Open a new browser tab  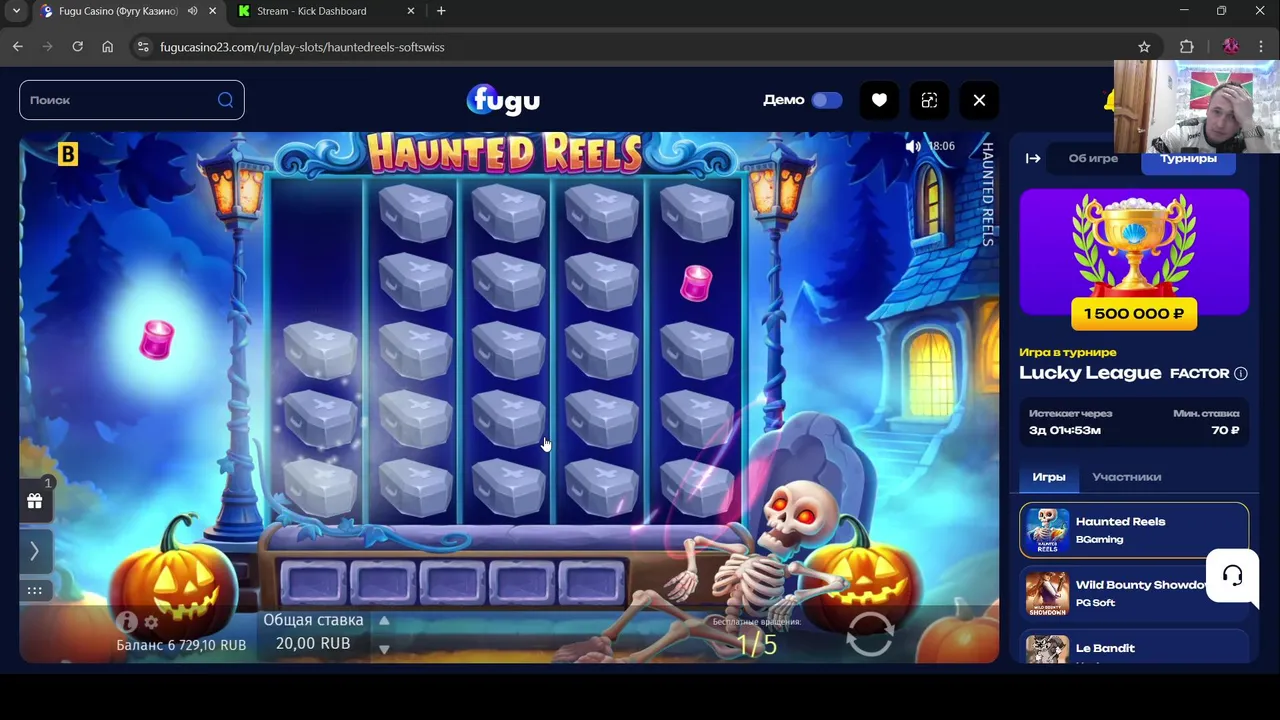pyautogui.click(x=441, y=11)
